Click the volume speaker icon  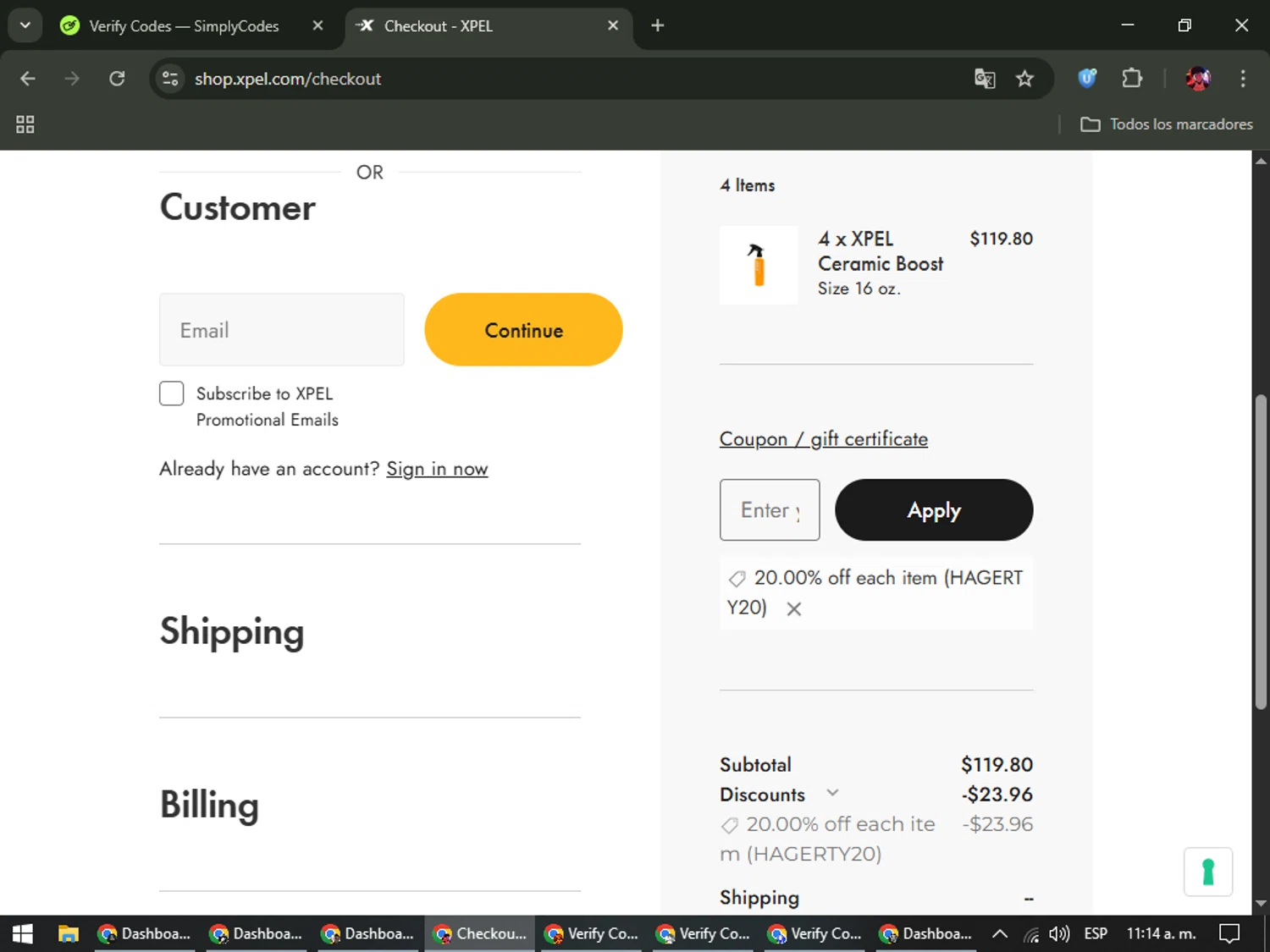[x=1059, y=933]
